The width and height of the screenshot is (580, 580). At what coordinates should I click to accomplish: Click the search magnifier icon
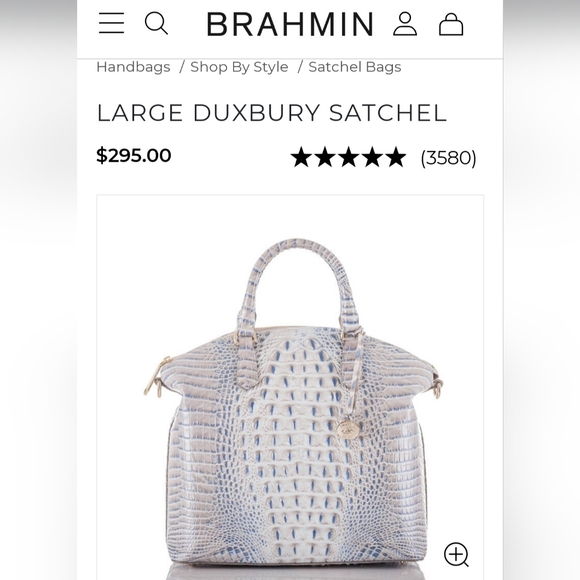click(x=156, y=23)
